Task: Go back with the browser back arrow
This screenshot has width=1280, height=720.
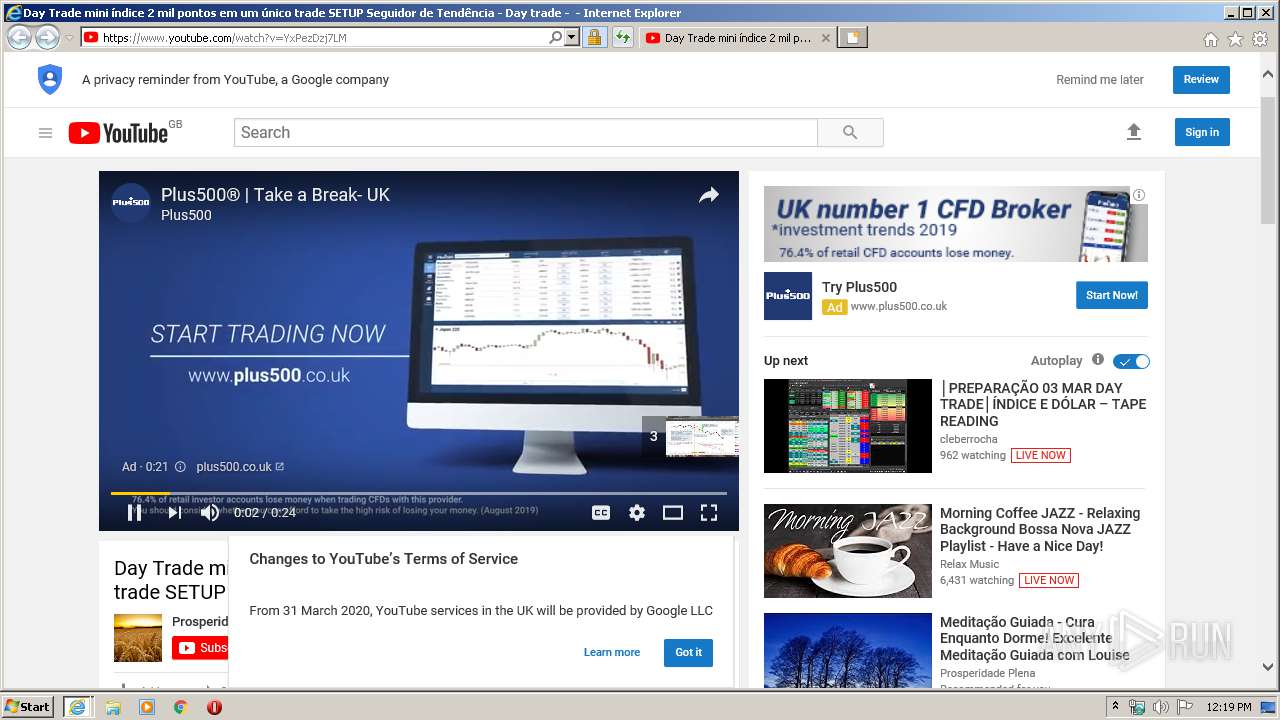Action: [19, 38]
